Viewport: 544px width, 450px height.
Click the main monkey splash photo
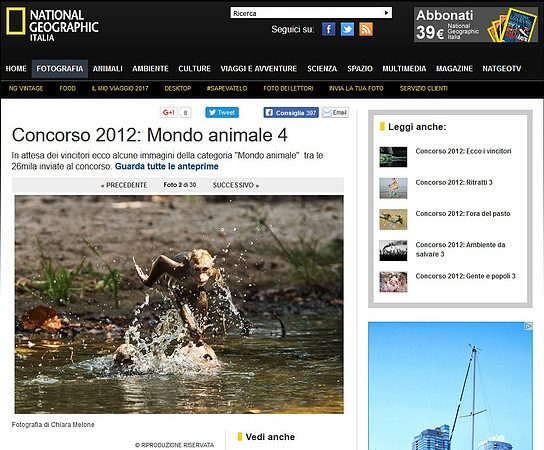(x=179, y=304)
